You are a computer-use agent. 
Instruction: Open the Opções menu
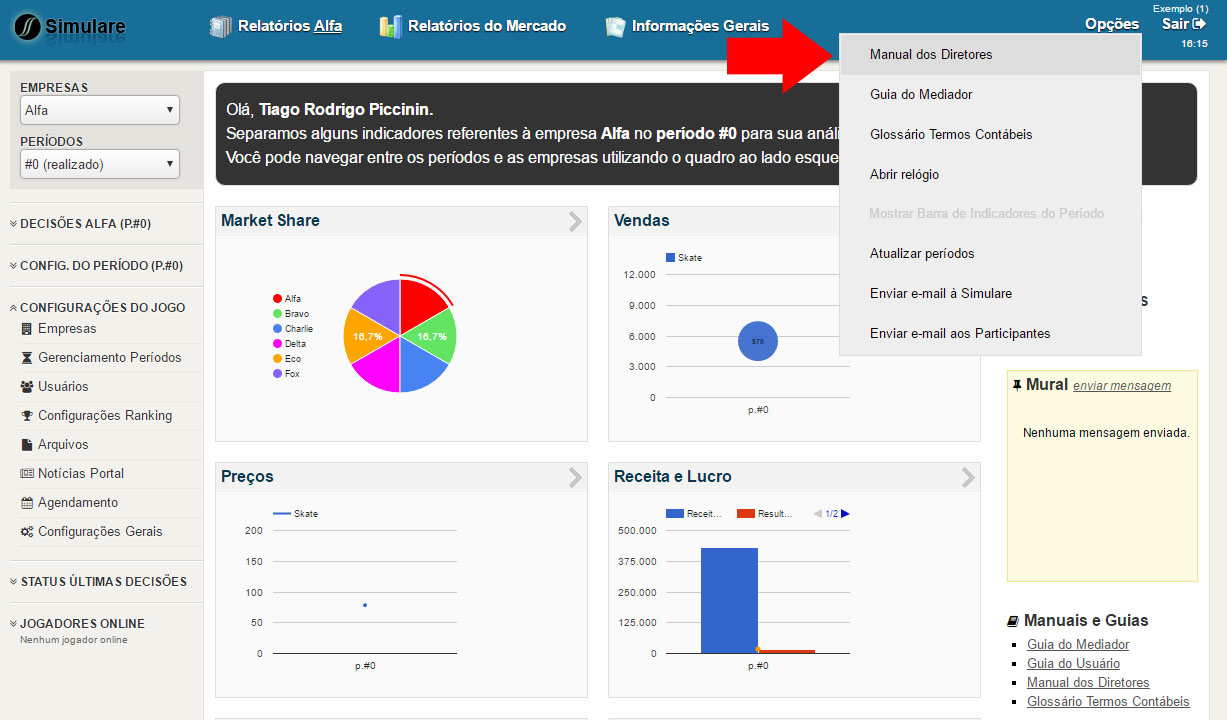click(x=1112, y=24)
